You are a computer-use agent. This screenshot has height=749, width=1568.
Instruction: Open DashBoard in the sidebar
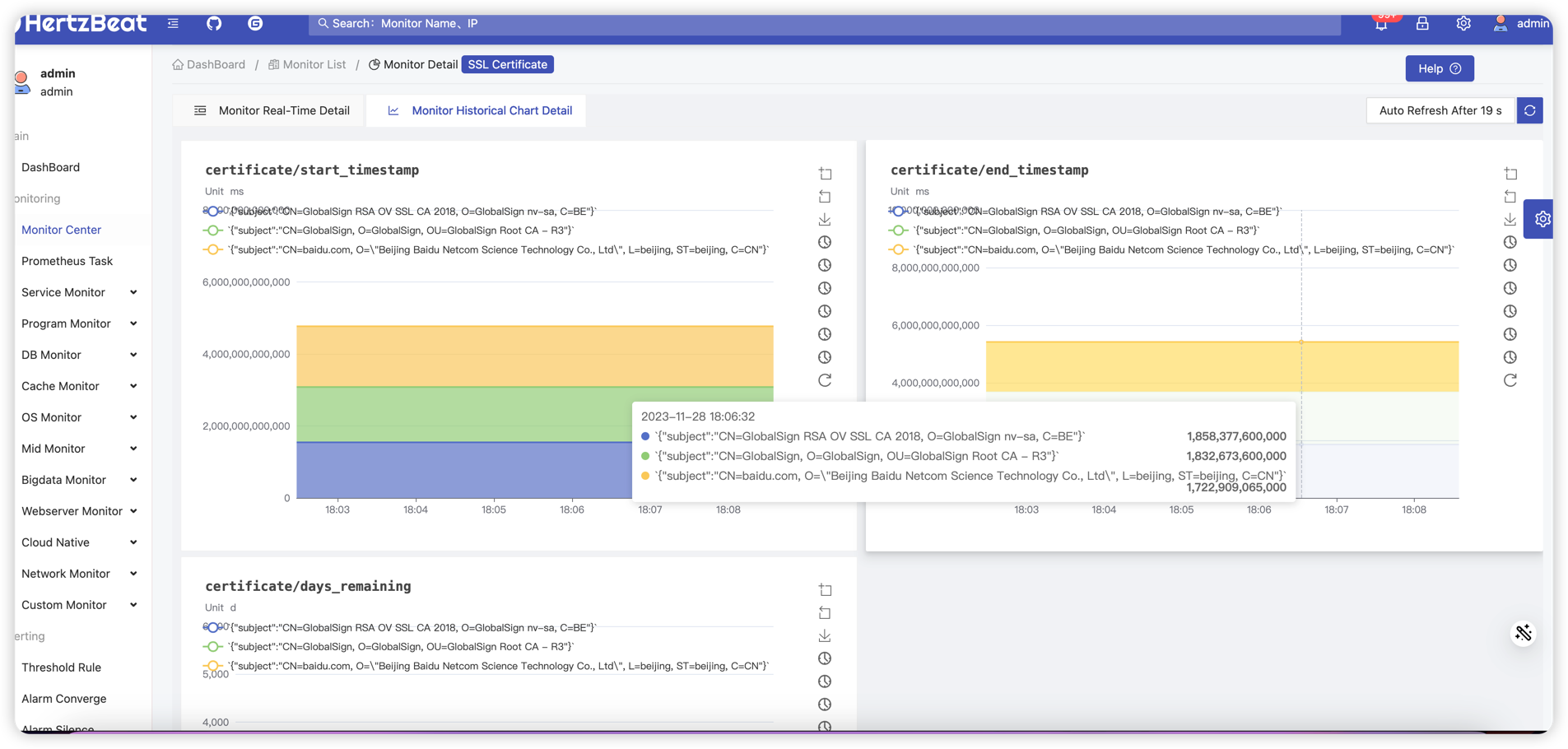[x=50, y=167]
